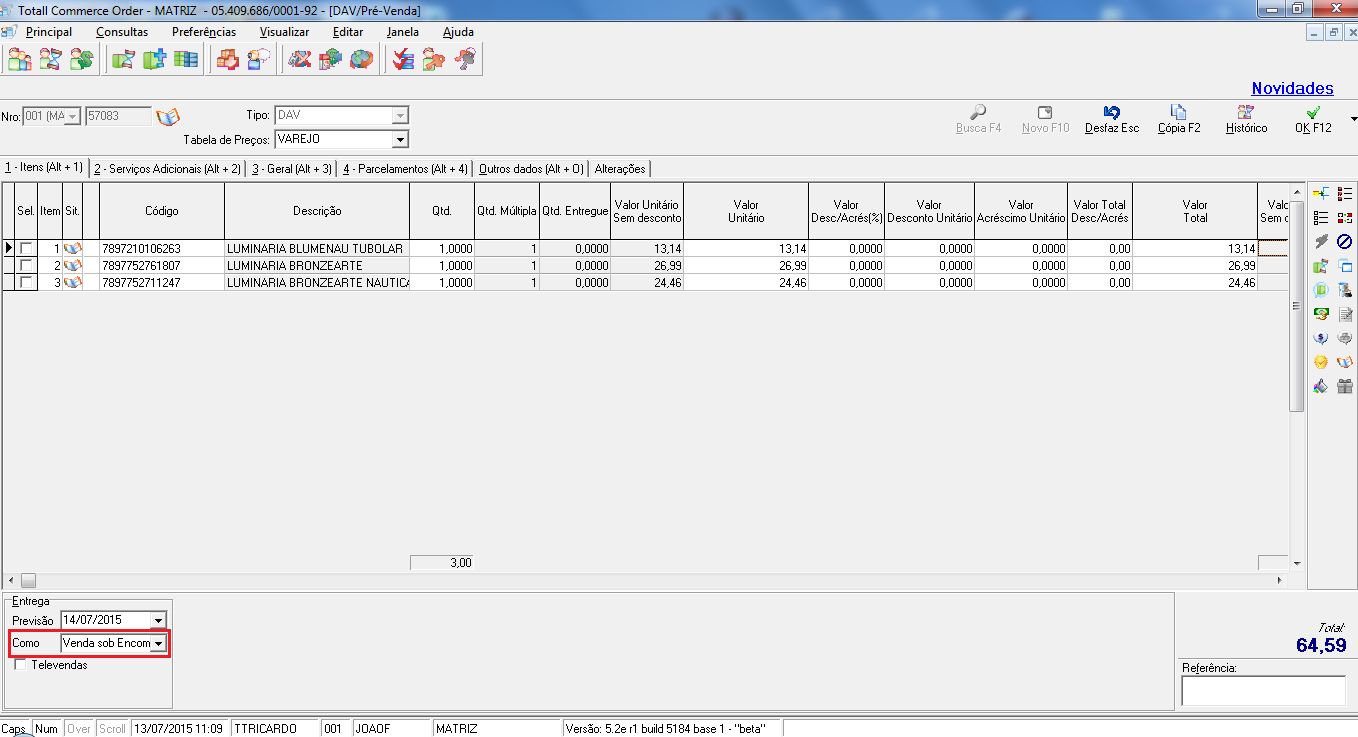Check the selection box for LUMINARIA BRONZEARTE NAUTICA
This screenshot has width=1358, height=737.
(x=26, y=283)
